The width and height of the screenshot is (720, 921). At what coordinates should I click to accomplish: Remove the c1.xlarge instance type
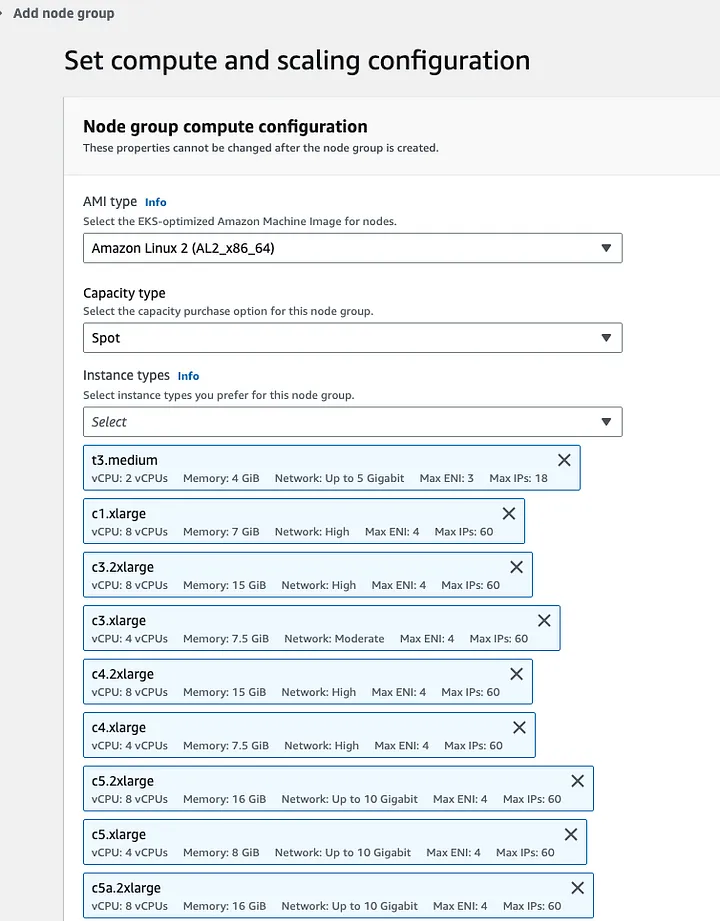[509, 513]
